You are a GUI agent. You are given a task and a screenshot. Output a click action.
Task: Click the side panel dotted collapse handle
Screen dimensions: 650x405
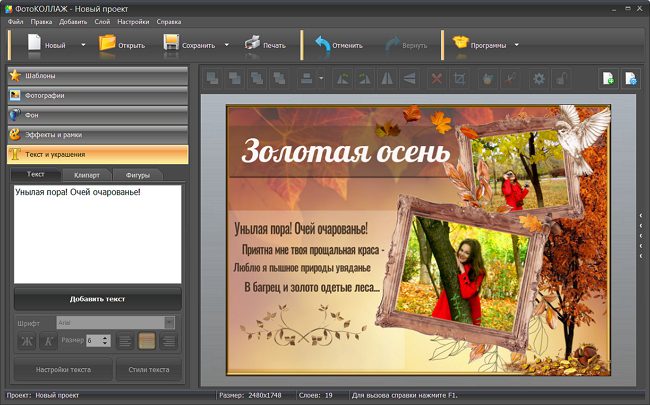[641, 236]
